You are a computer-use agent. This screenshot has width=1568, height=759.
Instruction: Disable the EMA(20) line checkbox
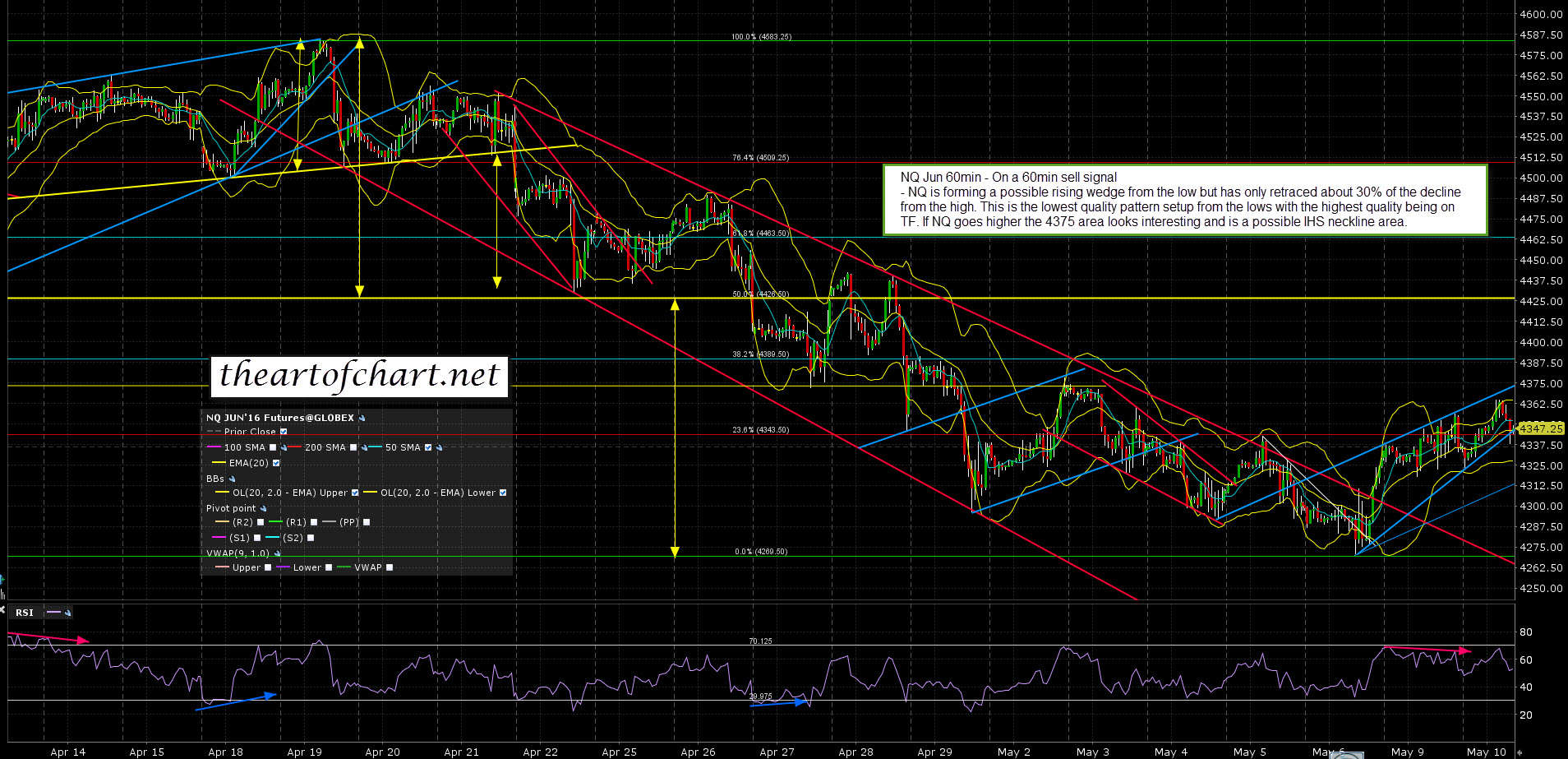tap(276, 463)
